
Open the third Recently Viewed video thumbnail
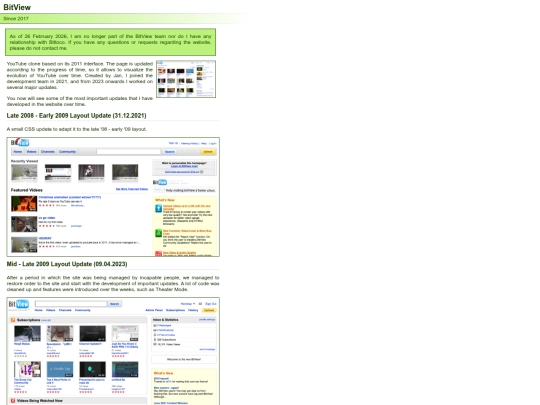(x=91, y=172)
